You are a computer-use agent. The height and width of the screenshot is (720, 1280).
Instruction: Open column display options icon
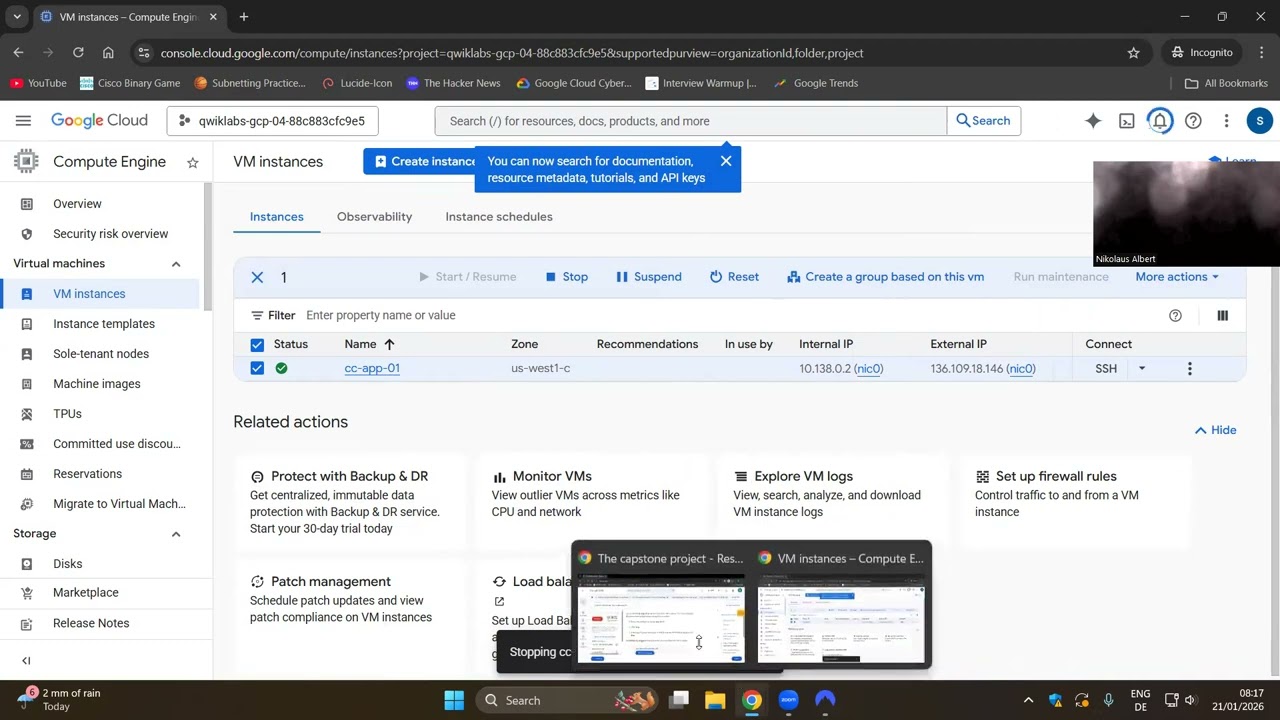coord(1222,316)
